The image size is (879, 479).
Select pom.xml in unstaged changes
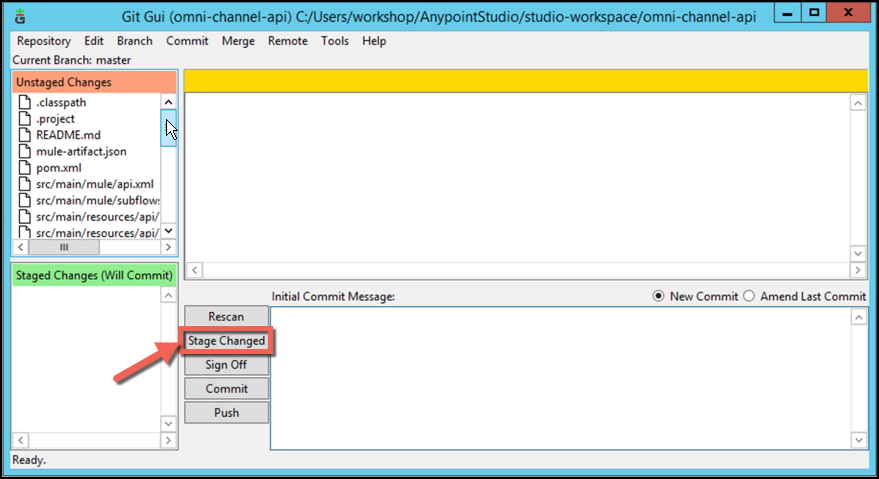[x=59, y=168]
